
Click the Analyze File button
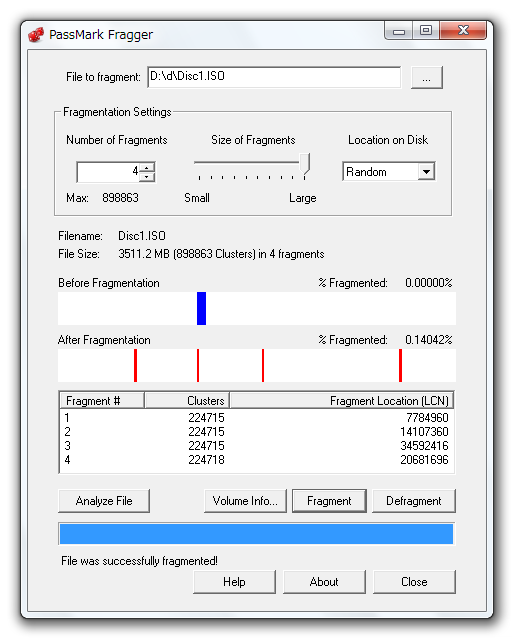104,501
